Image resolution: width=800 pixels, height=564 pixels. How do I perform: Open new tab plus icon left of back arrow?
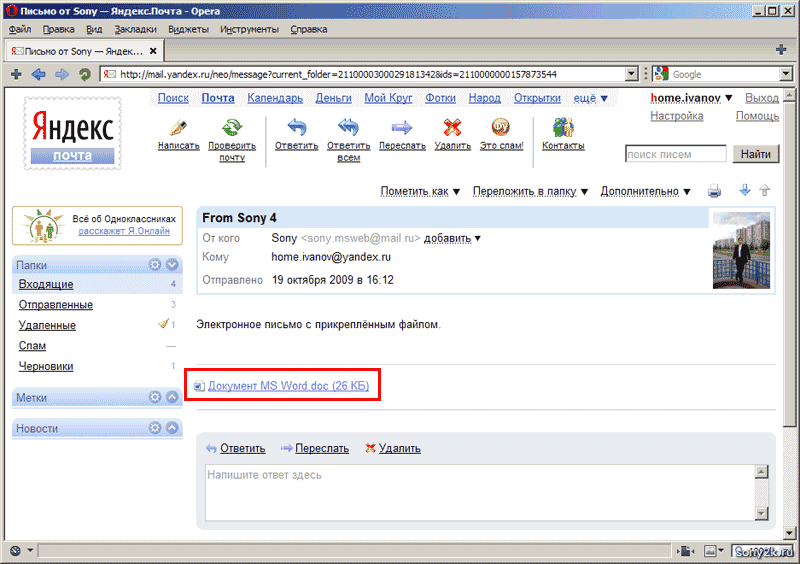tap(16, 75)
